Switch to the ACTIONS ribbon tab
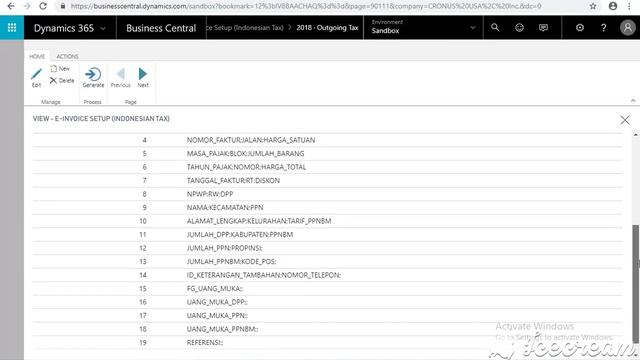This screenshot has height=360, width=640. 67,56
